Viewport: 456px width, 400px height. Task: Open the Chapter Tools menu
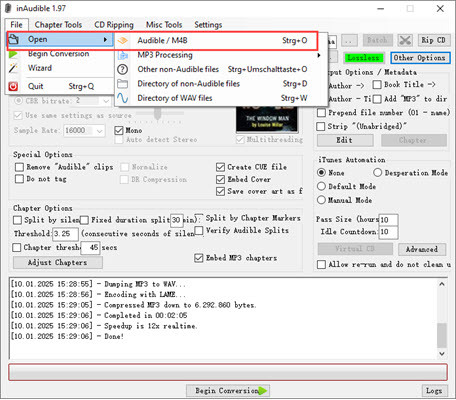pos(58,25)
